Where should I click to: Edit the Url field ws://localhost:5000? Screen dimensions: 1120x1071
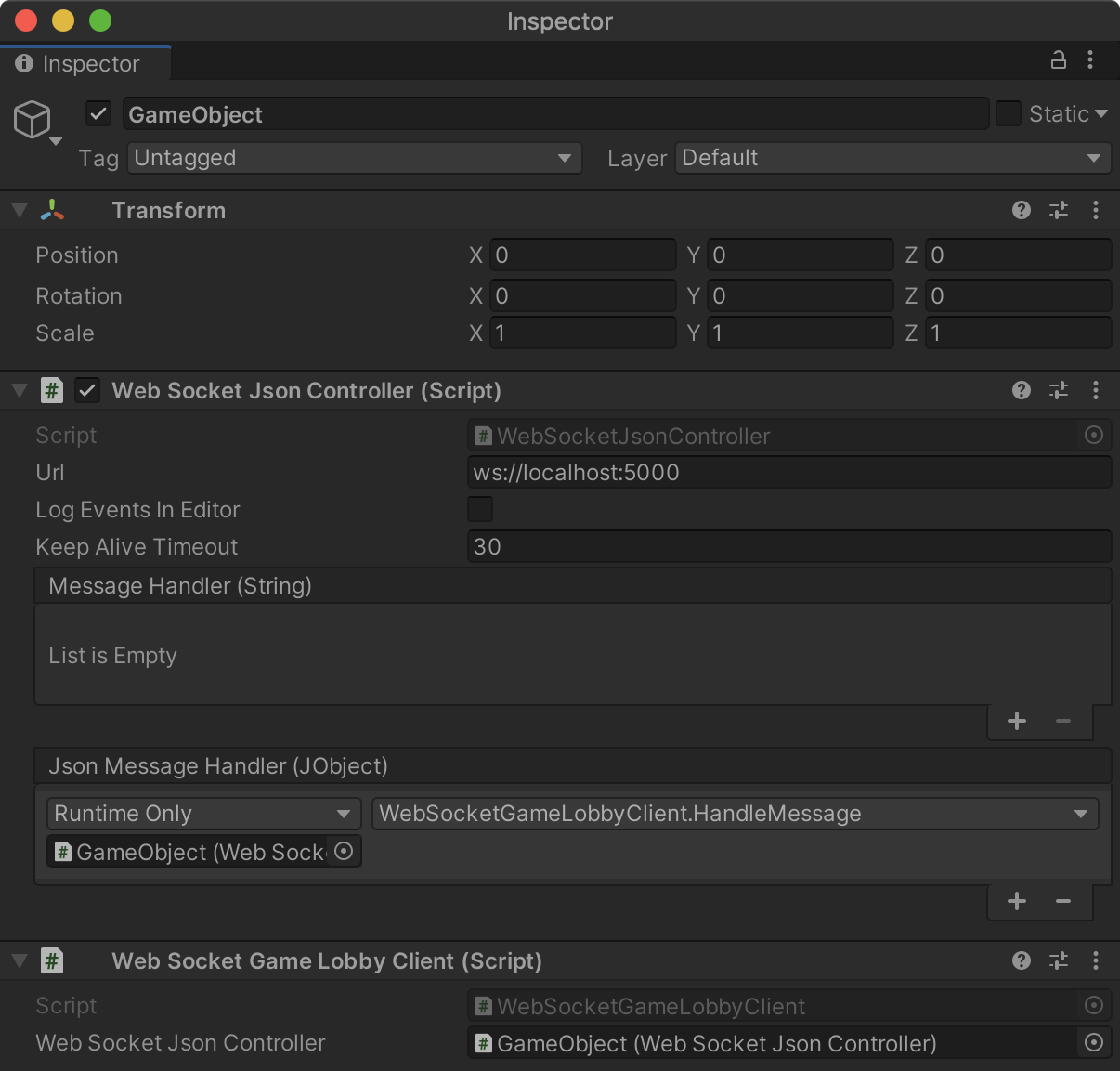789,472
